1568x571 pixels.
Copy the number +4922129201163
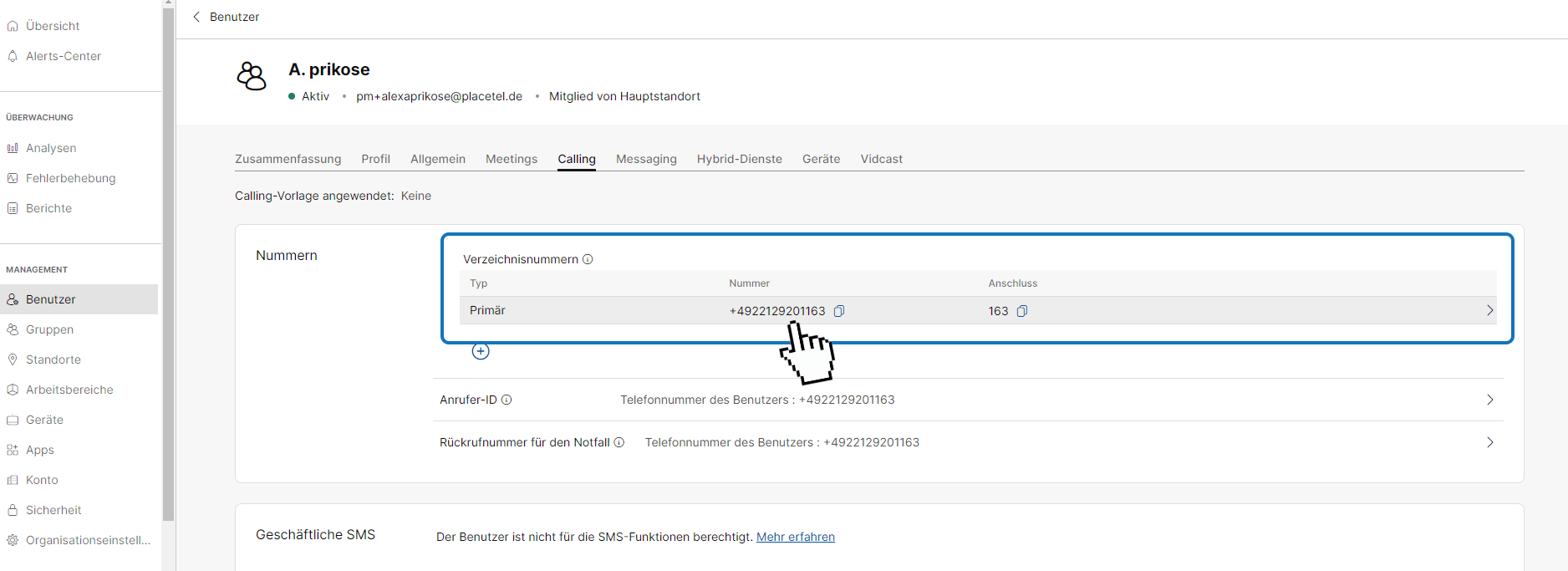pyautogui.click(x=839, y=311)
